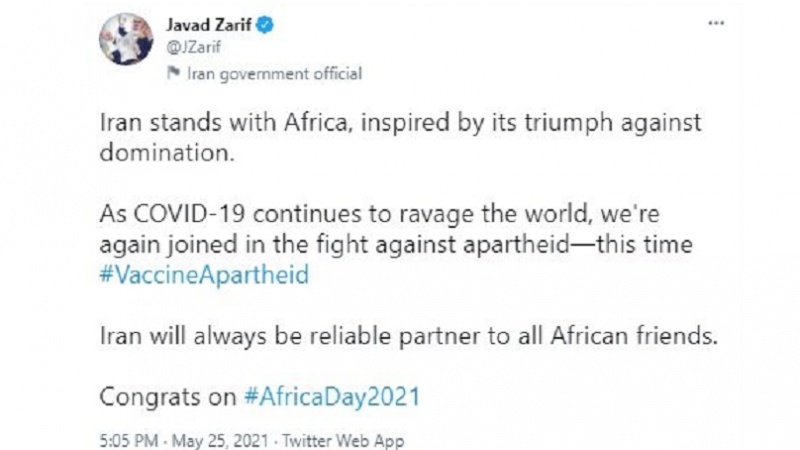Click the May 25, 2021 date

(220, 440)
